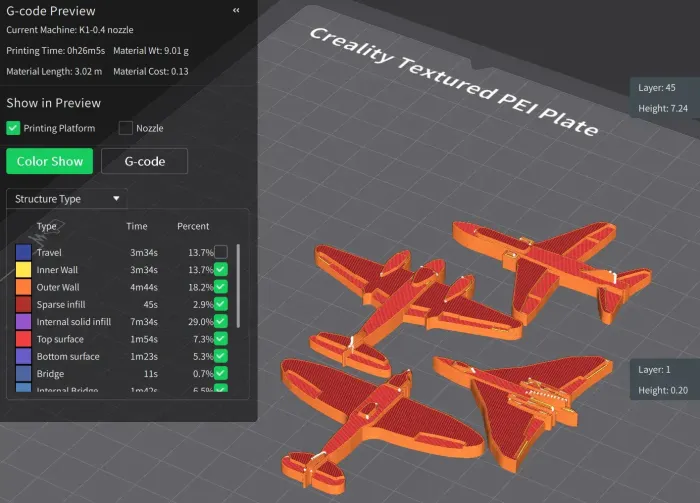Screen dimensions: 700x503
Task: Click the Height: 0.20 label
Action: 663,391
